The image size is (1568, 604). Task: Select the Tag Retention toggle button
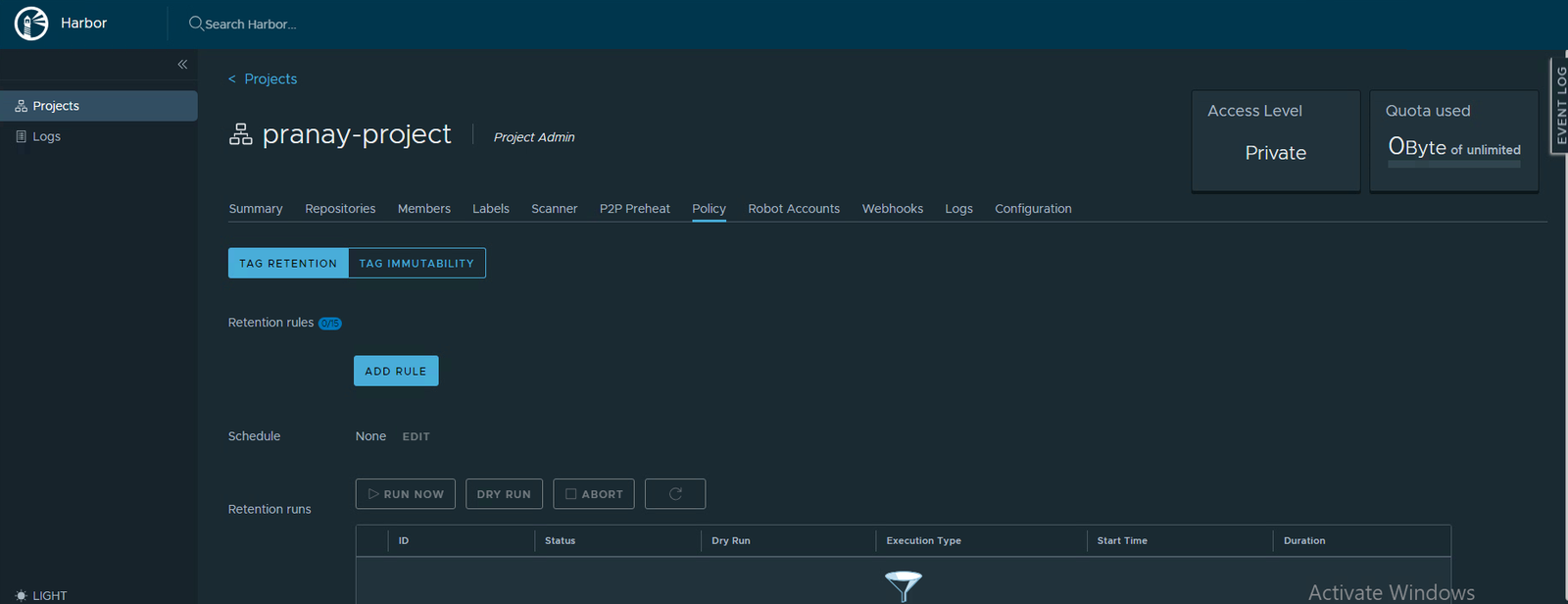(x=288, y=263)
